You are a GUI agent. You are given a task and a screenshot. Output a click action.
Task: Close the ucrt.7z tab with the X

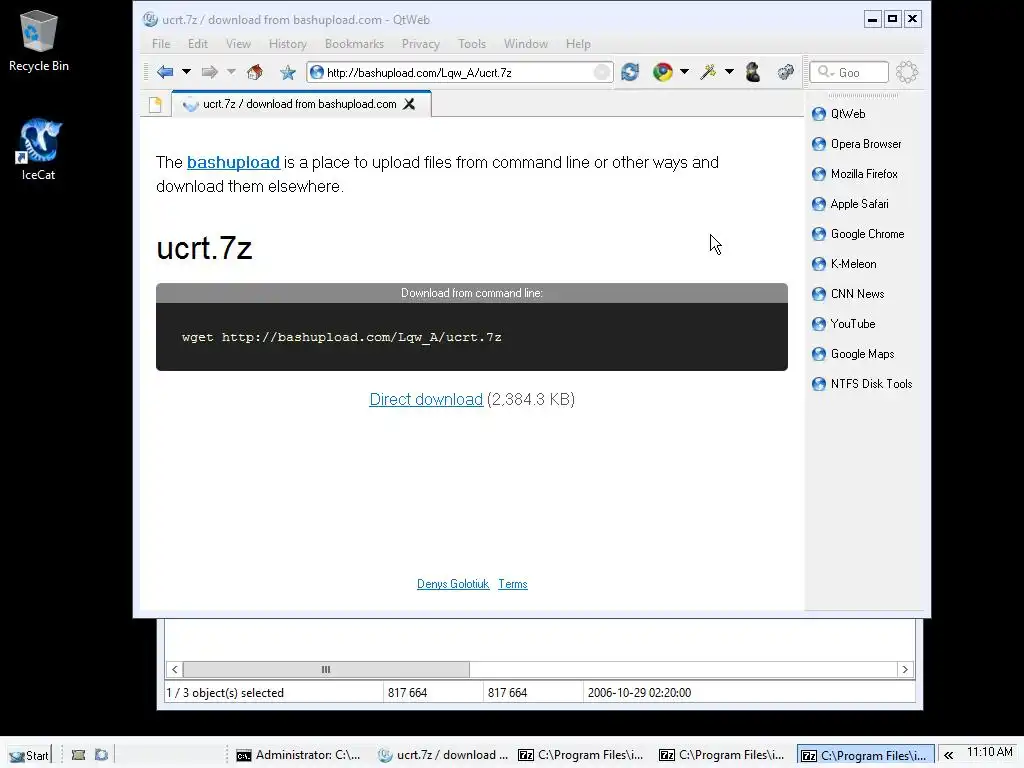[x=409, y=104]
